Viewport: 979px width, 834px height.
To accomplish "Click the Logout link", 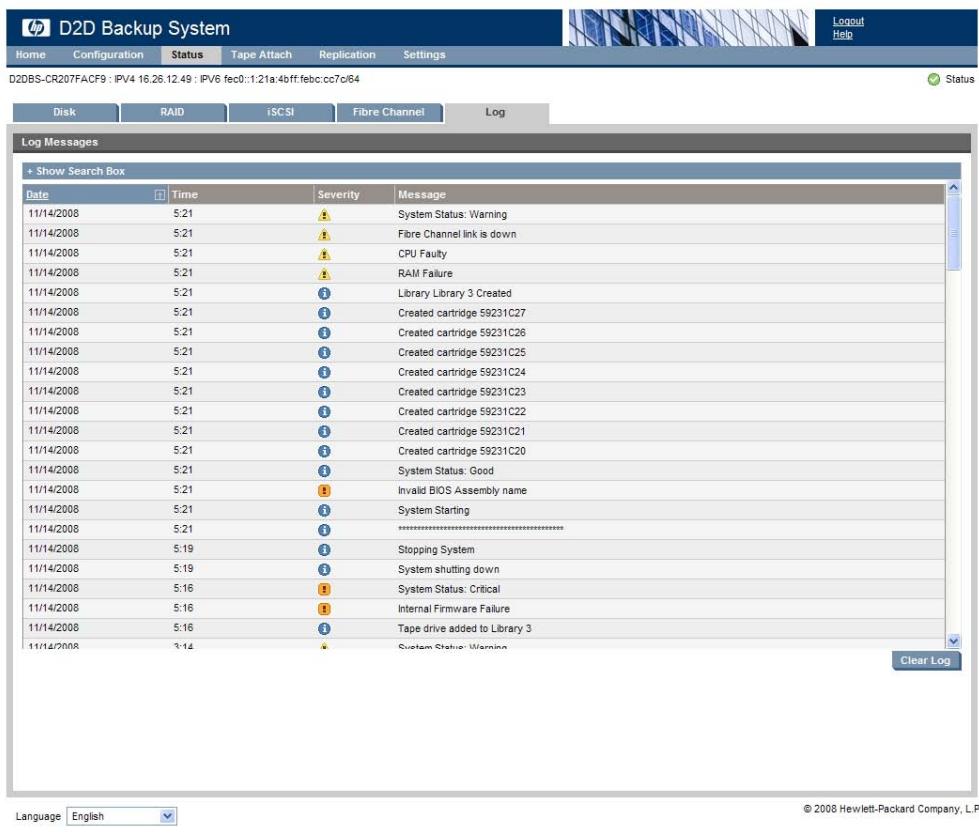I will (x=848, y=21).
